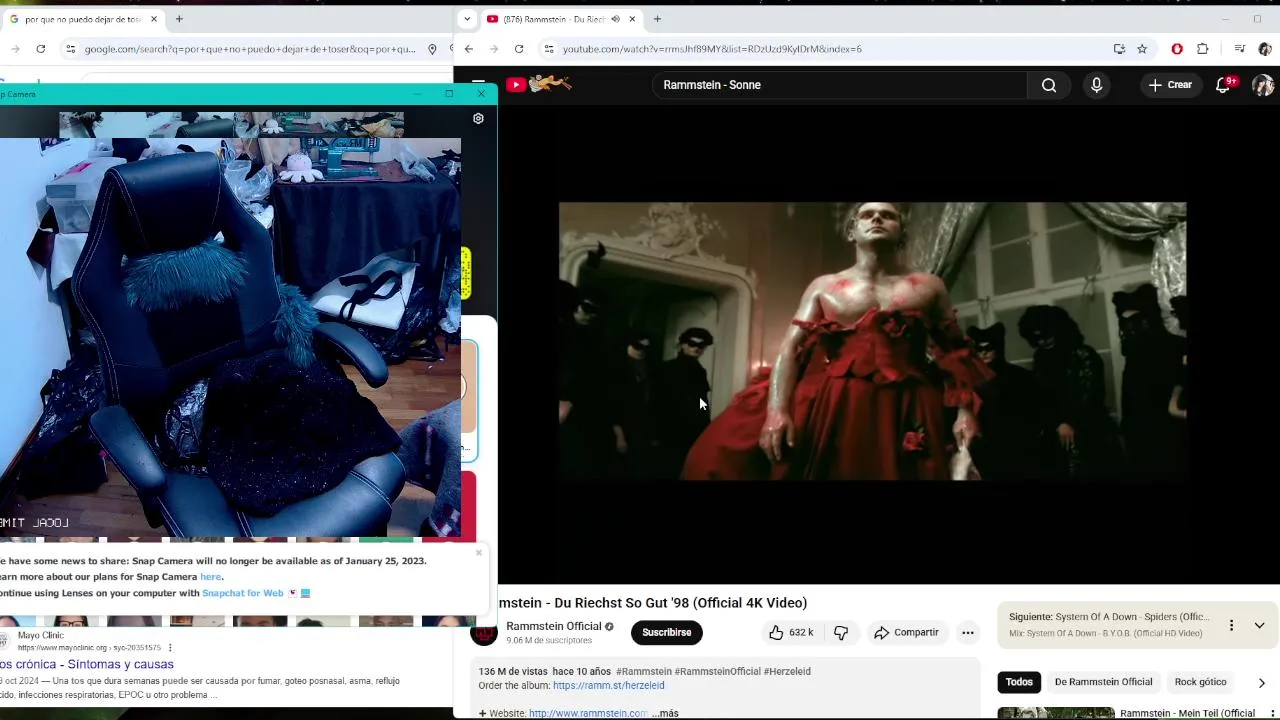This screenshot has height=720, width=1280.
Task: Open the YouTube account avatar menu
Action: [x=1263, y=85]
